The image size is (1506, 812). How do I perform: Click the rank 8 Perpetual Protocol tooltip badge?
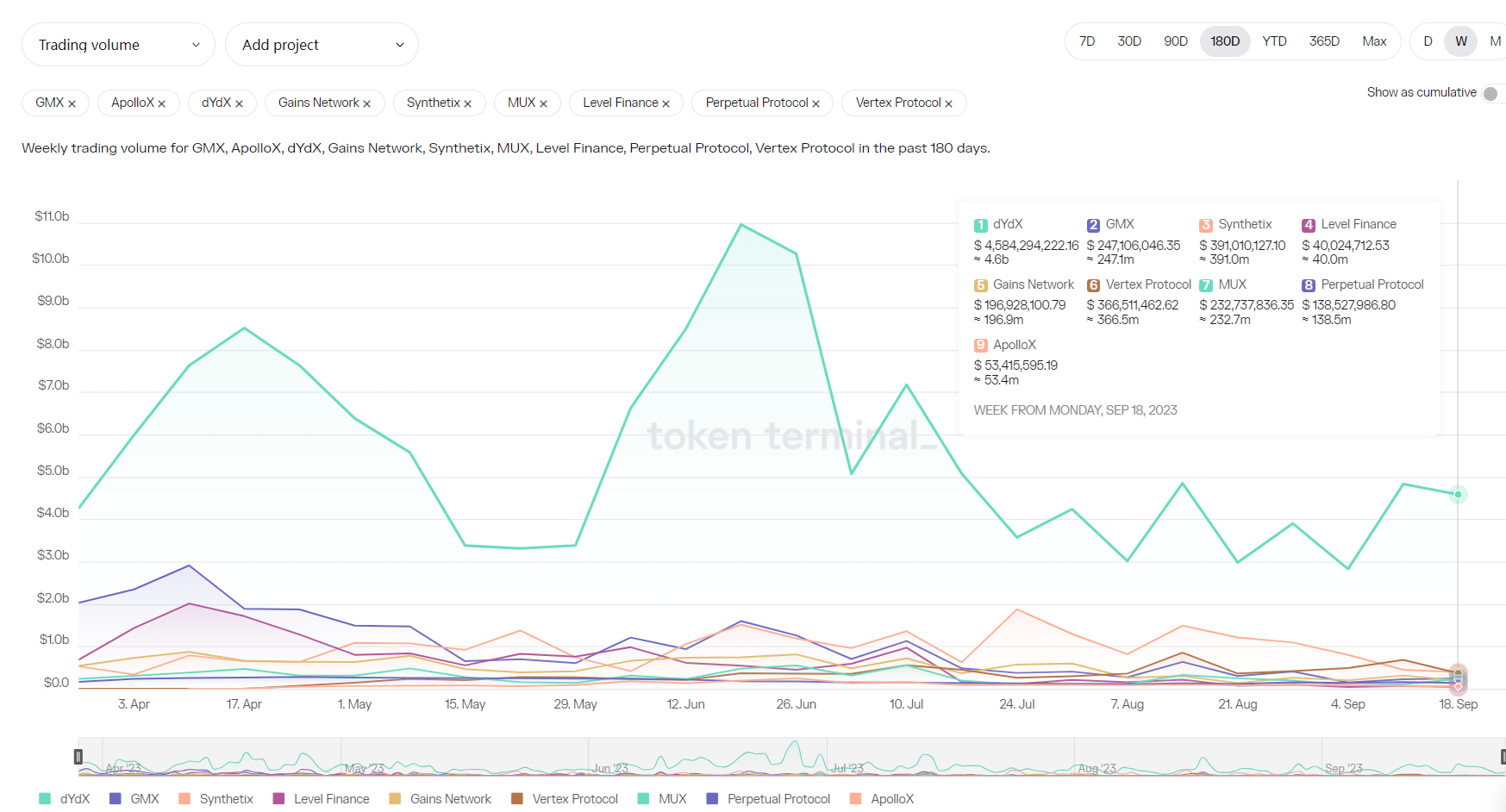[x=1309, y=285]
